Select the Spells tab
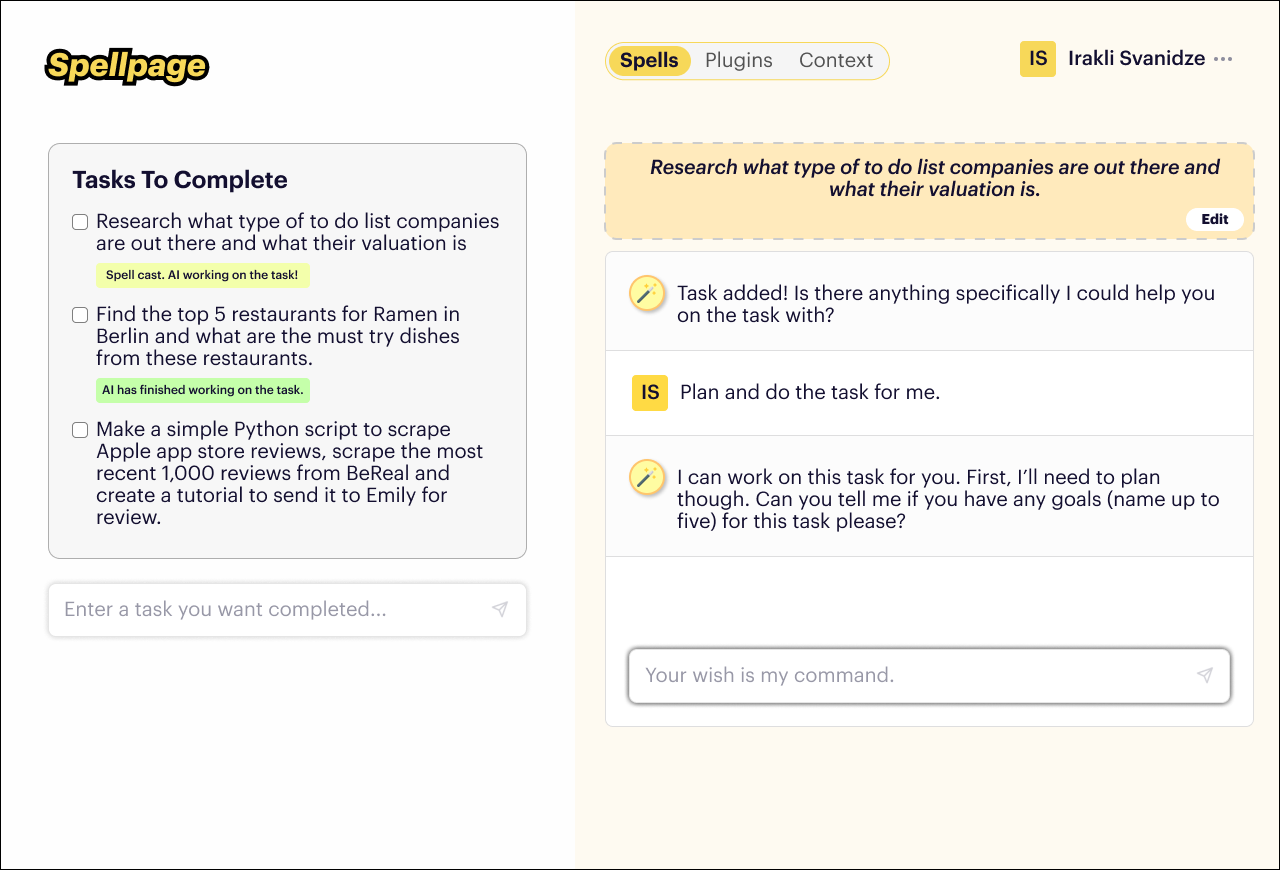This screenshot has height=870, width=1280. (649, 60)
